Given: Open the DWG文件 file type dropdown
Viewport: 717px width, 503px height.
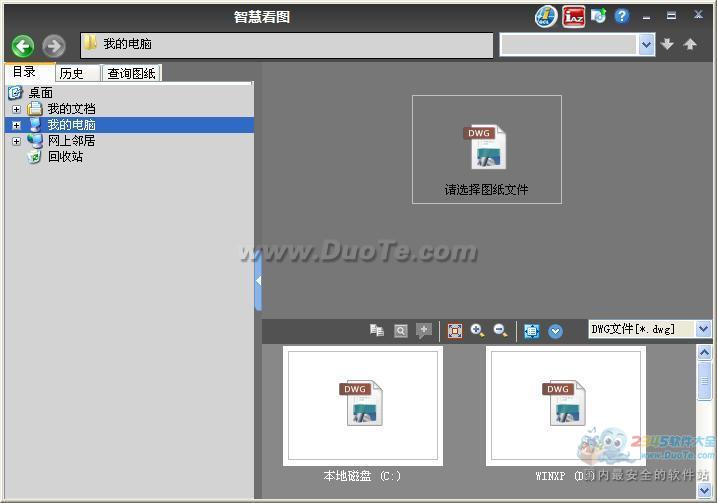Looking at the screenshot, I should pyautogui.click(x=703, y=329).
